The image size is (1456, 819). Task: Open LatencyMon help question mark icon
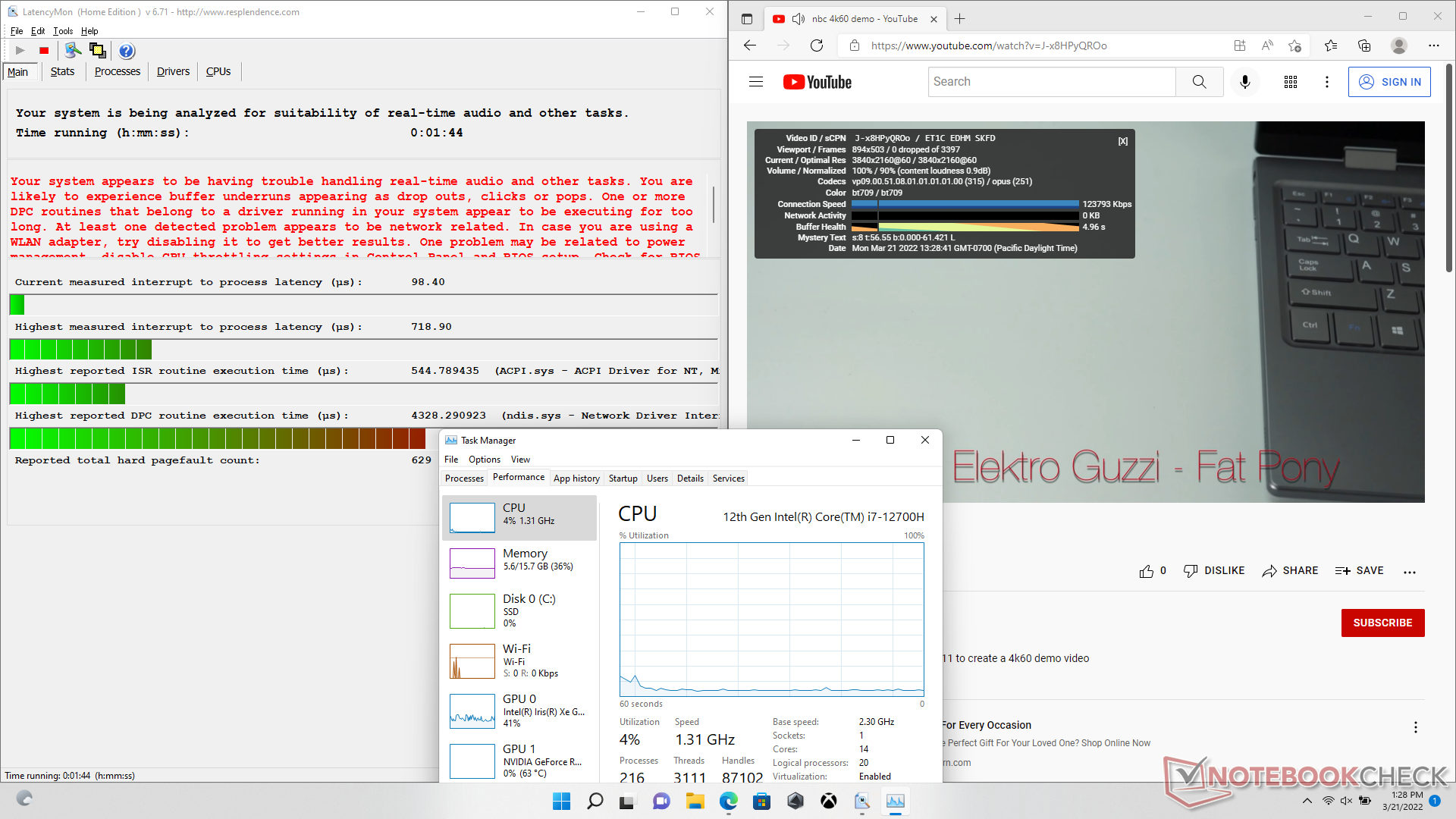tap(127, 51)
